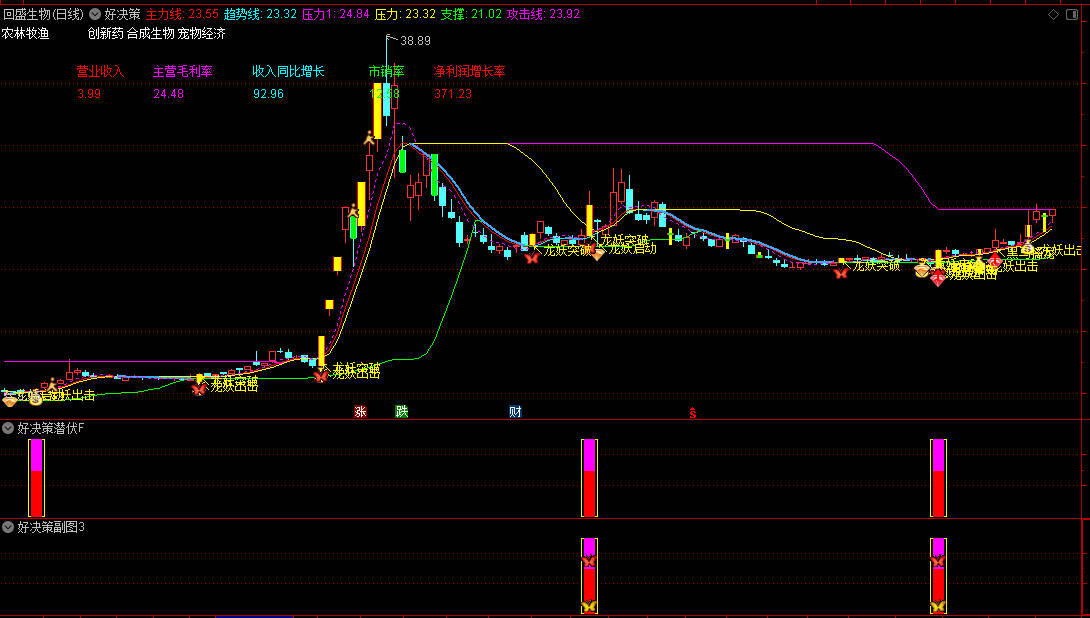Click the 主营毛利率 label

click(182, 71)
